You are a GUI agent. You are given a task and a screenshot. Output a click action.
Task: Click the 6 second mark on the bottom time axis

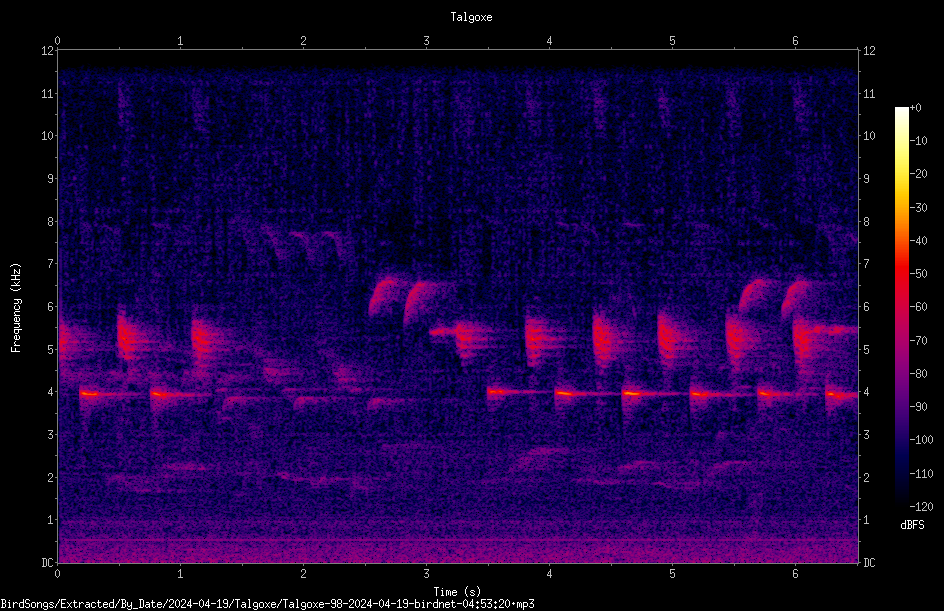pos(795,574)
